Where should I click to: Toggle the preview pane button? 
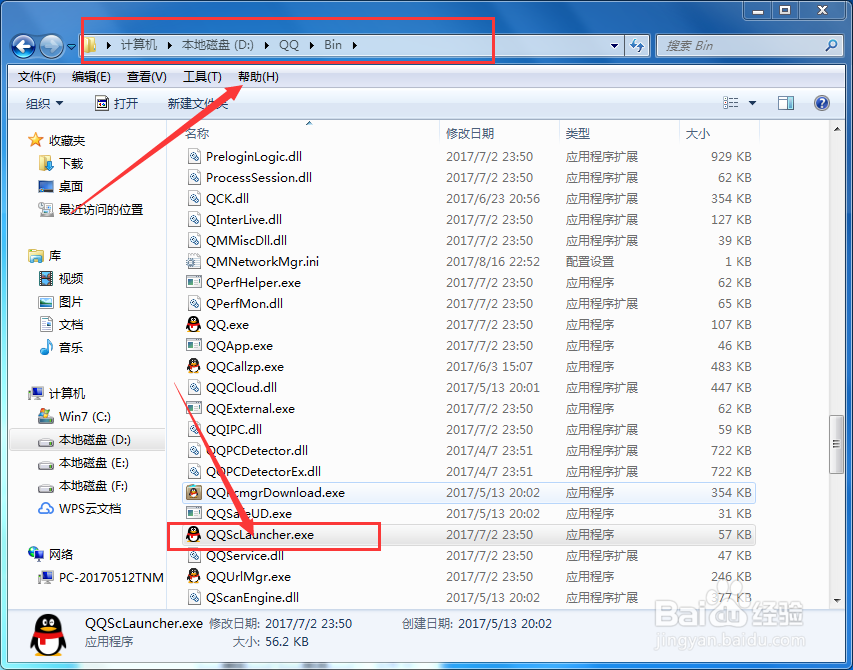pos(786,103)
